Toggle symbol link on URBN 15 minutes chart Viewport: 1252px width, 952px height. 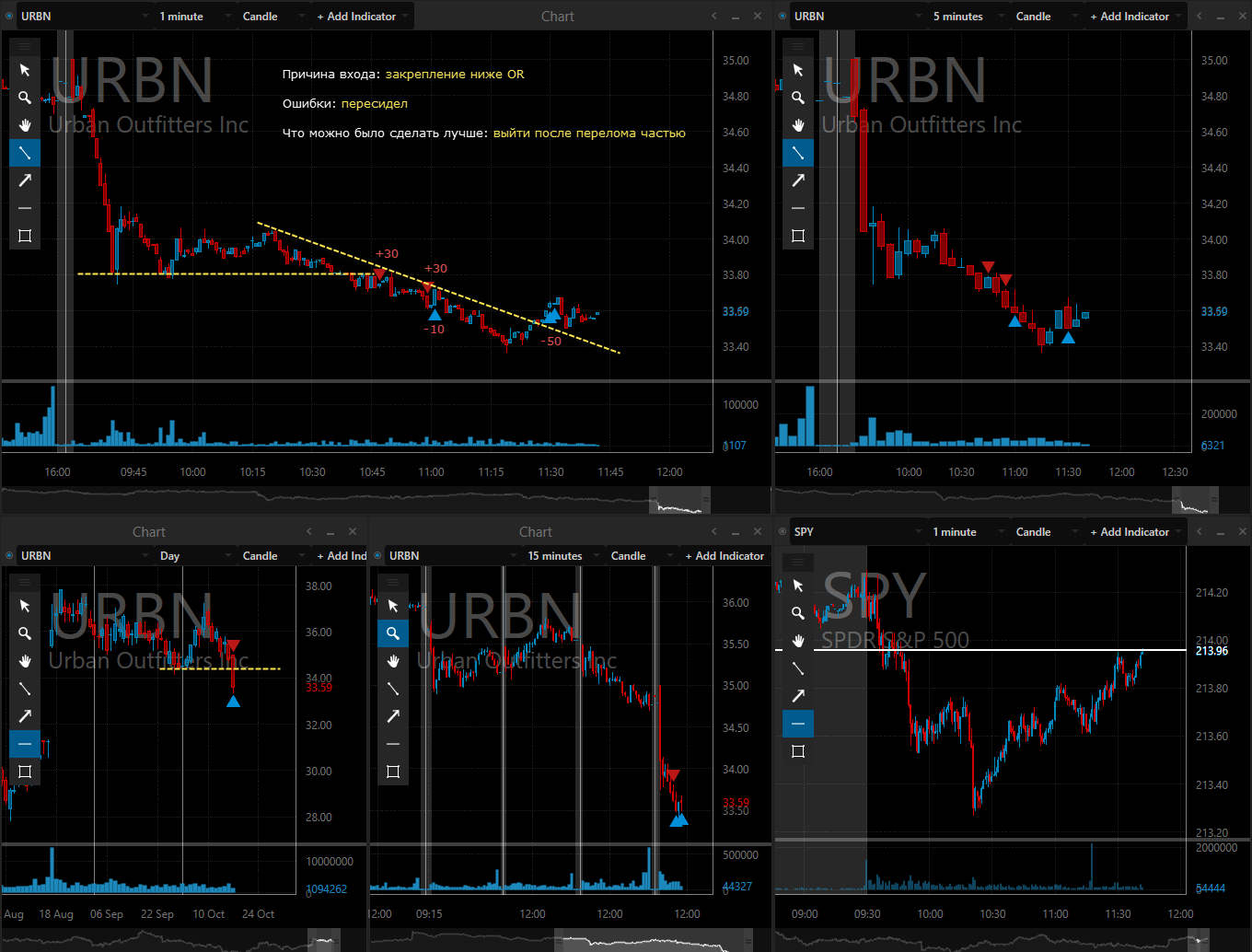point(378,556)
